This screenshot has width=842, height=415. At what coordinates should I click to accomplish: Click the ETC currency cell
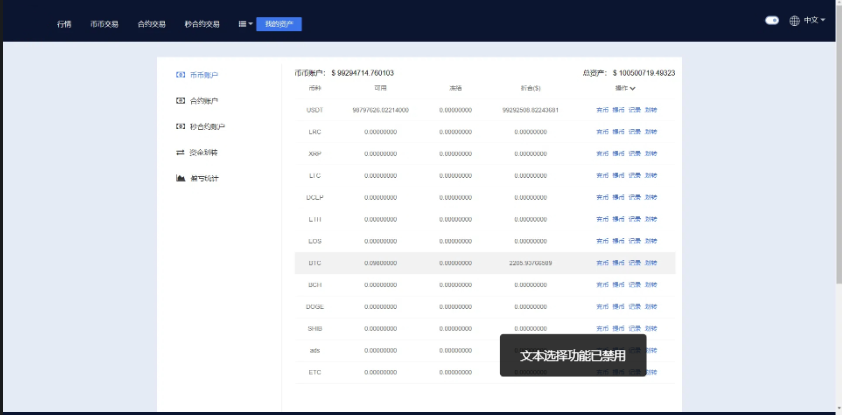pyautogui.click(x=315, y=372)
